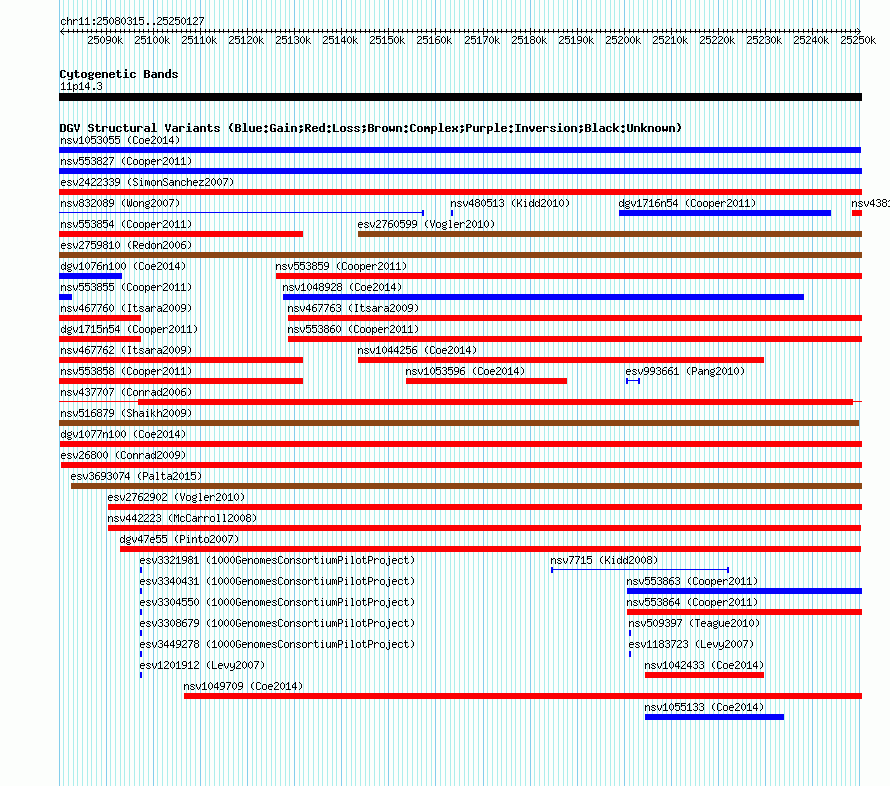The image size is (890, 786).
Task: Click nsv553860 (Cooper2011) label
Action: tap(353, 329)
